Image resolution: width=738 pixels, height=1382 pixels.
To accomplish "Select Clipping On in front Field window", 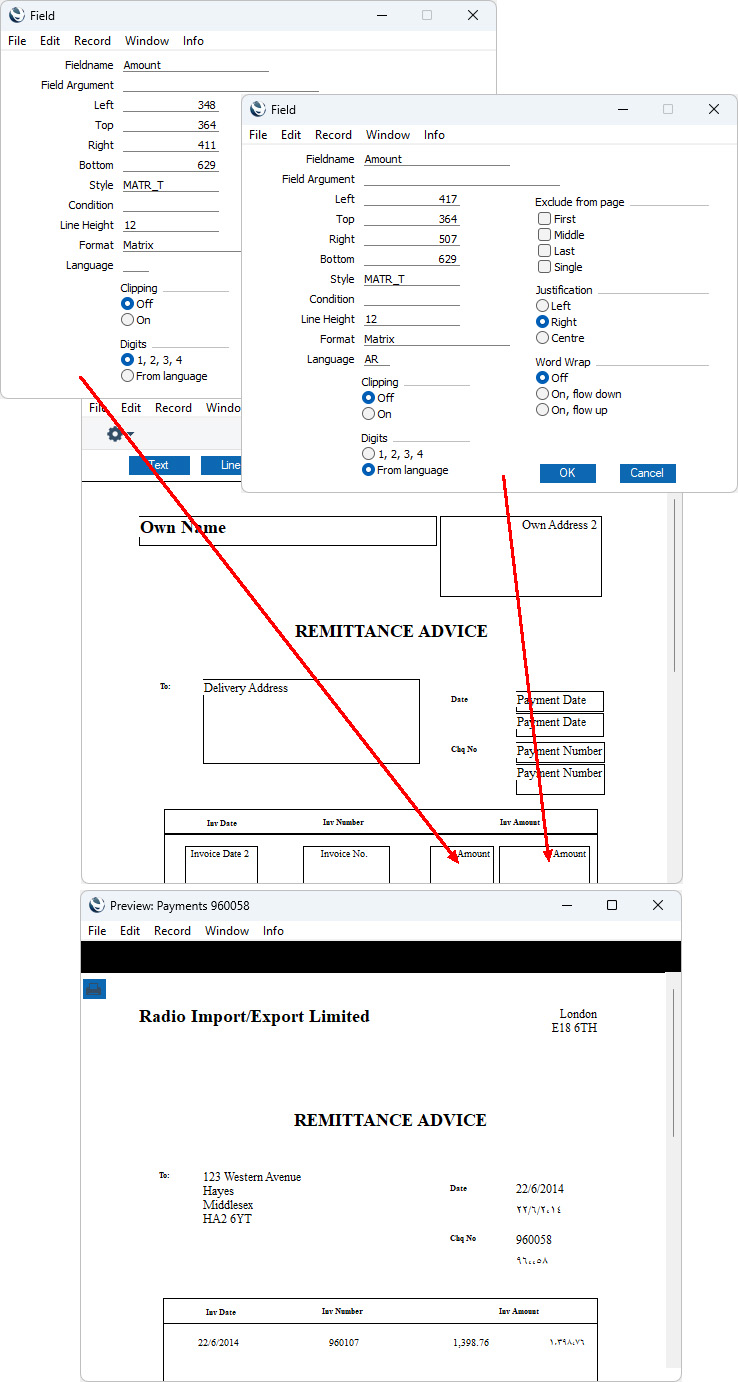I will pos(369,414).
